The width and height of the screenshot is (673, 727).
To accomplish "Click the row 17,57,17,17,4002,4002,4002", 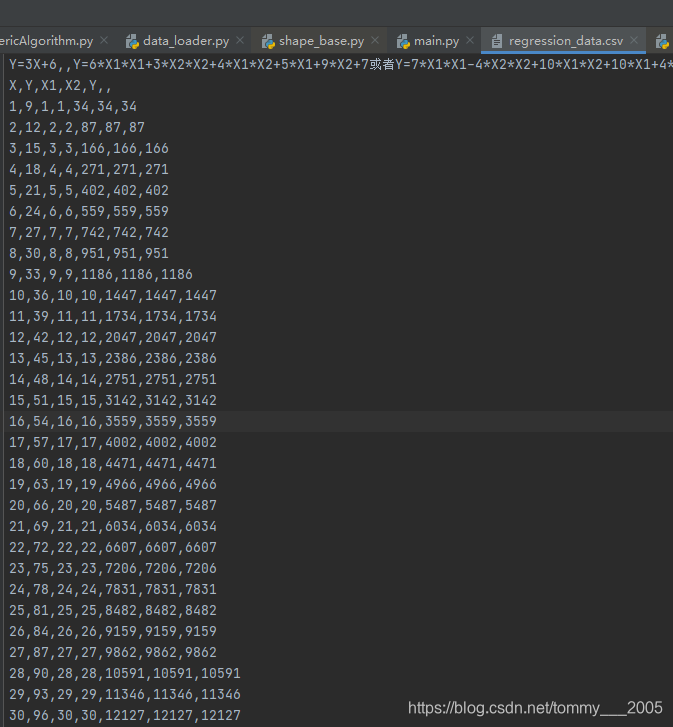I will click(x=113, y=442).
